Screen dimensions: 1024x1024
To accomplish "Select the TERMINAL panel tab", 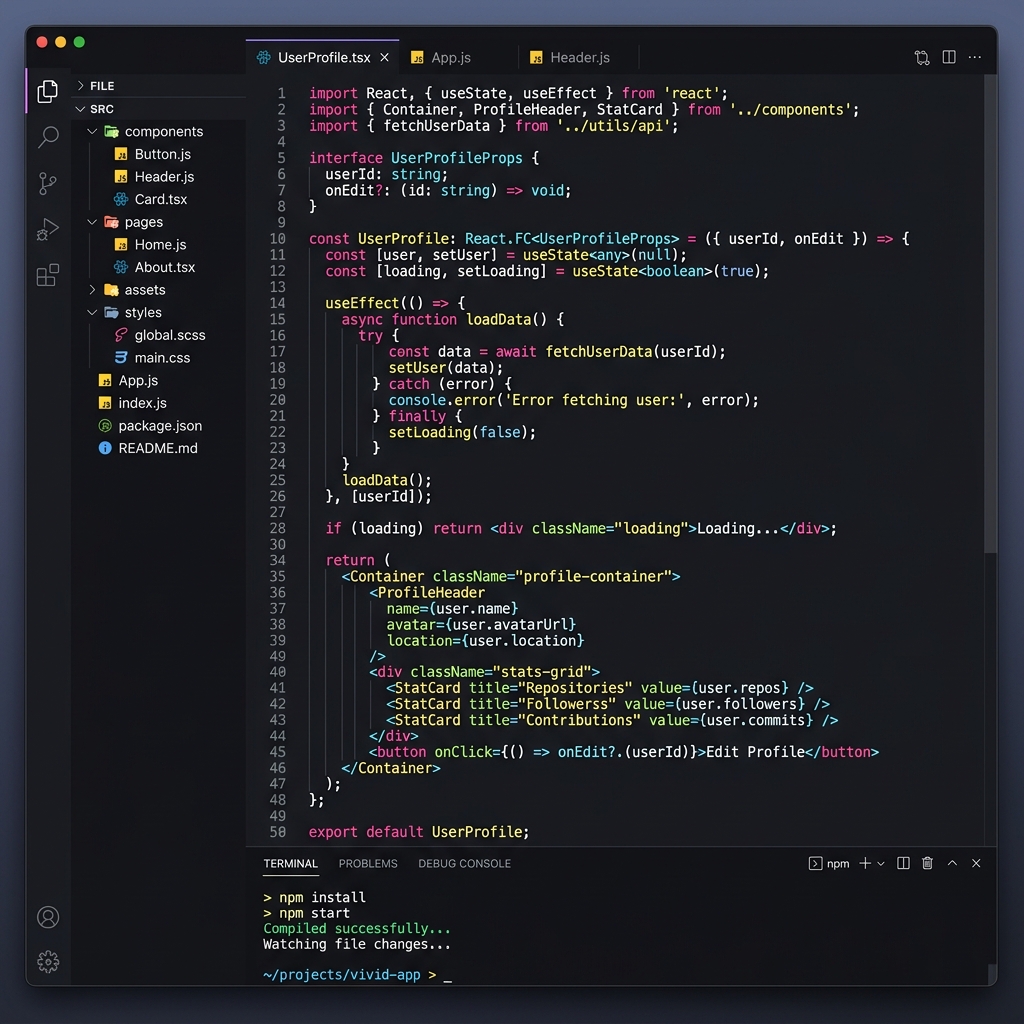I will click(x=291, y=863).
